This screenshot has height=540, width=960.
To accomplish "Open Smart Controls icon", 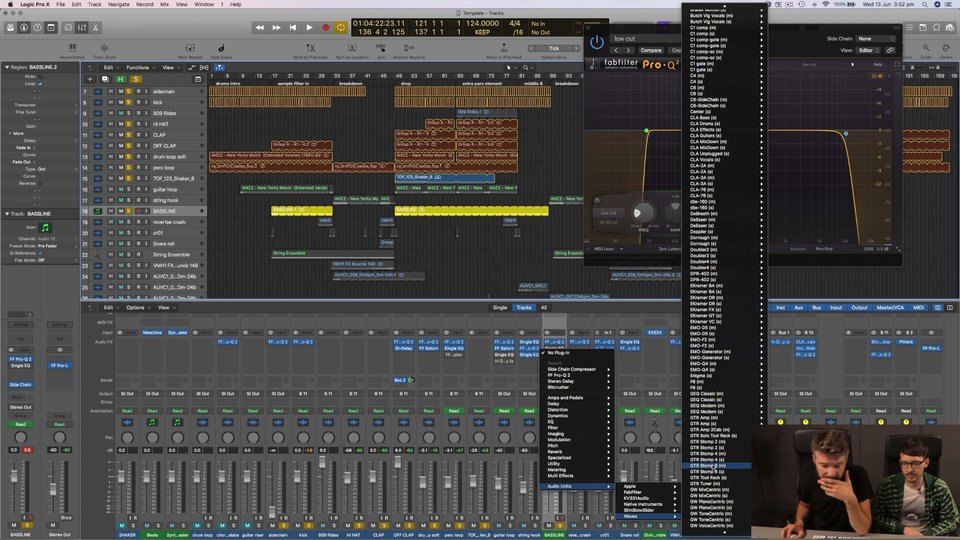I will pos(69,28).
